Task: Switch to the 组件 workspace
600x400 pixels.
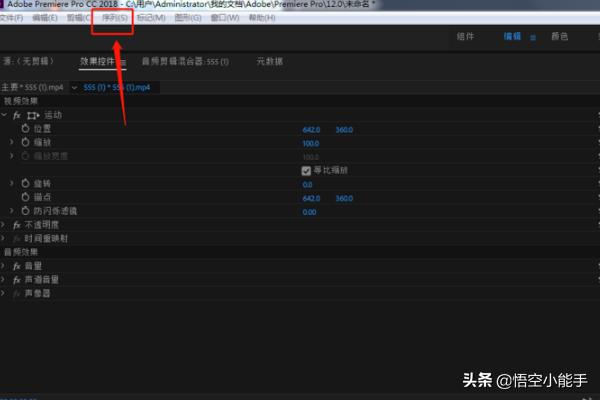Action: [465, 36]
